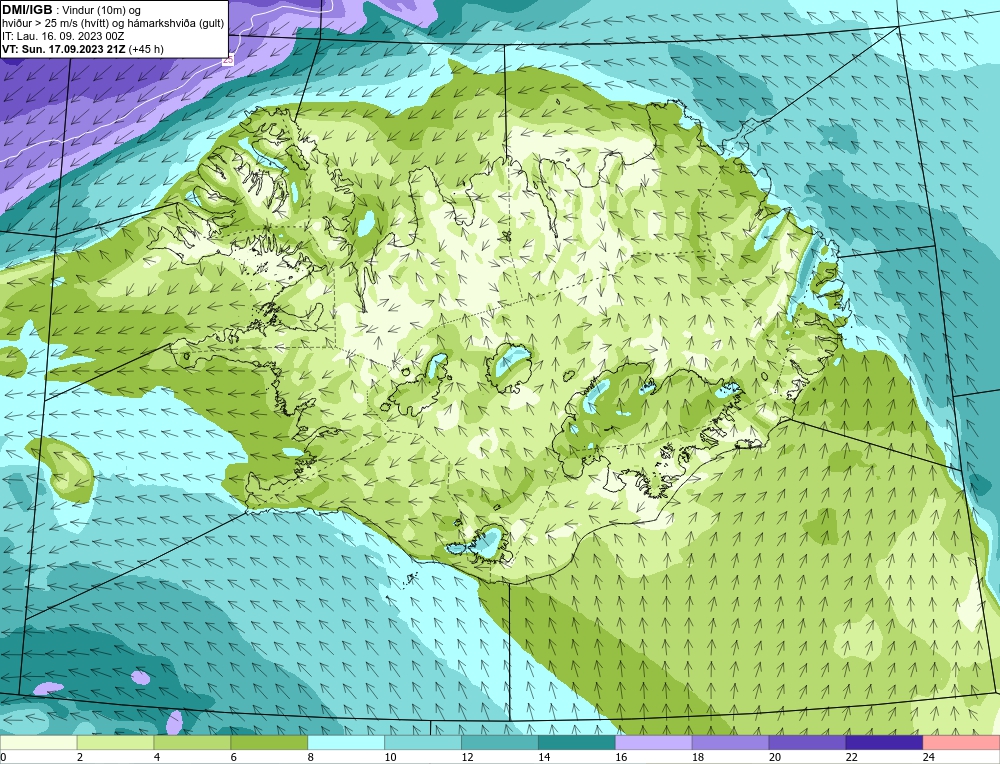Click the 'IT: Lau. 16. 09. 2023 00Z' line

tap(63, 36)
